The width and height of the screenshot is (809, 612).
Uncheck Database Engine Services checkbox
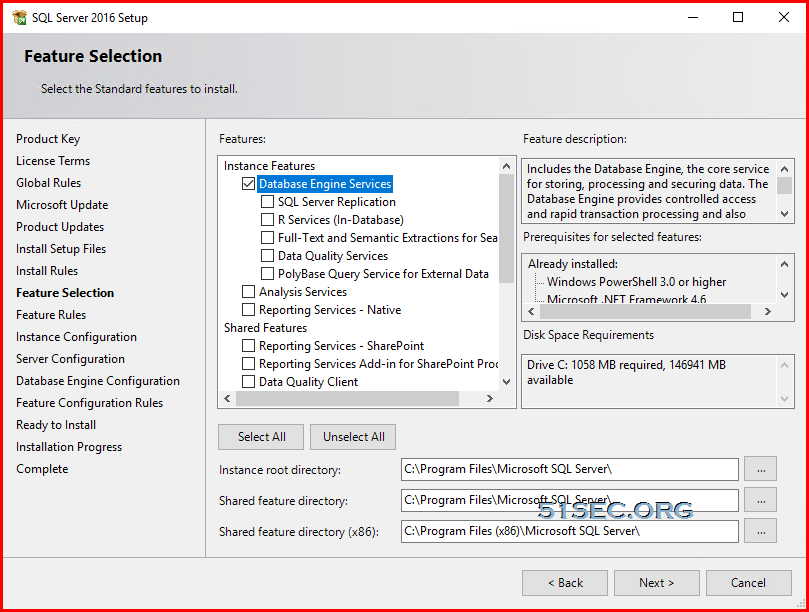(248, 184)
